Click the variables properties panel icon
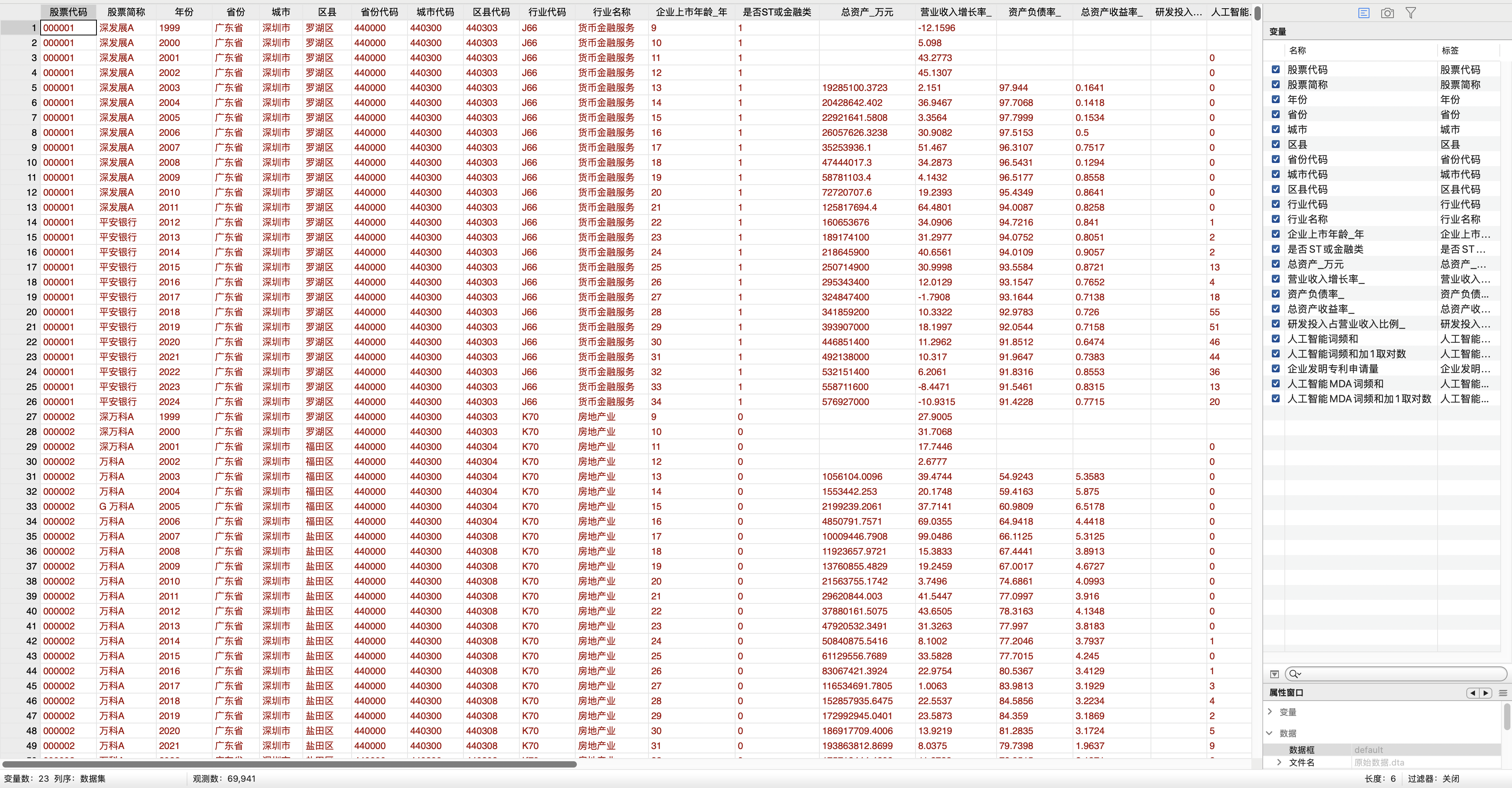 tap(1364, 13)
